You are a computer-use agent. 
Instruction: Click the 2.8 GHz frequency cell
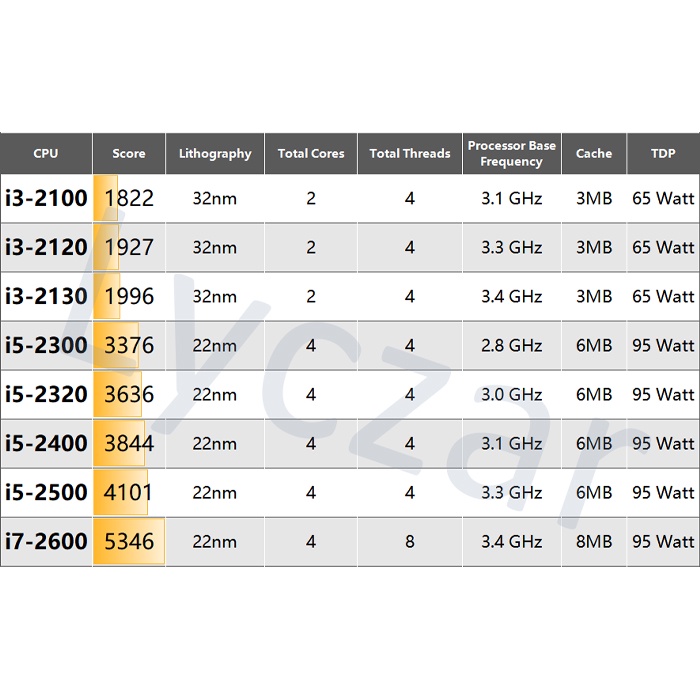click(511, 345)
